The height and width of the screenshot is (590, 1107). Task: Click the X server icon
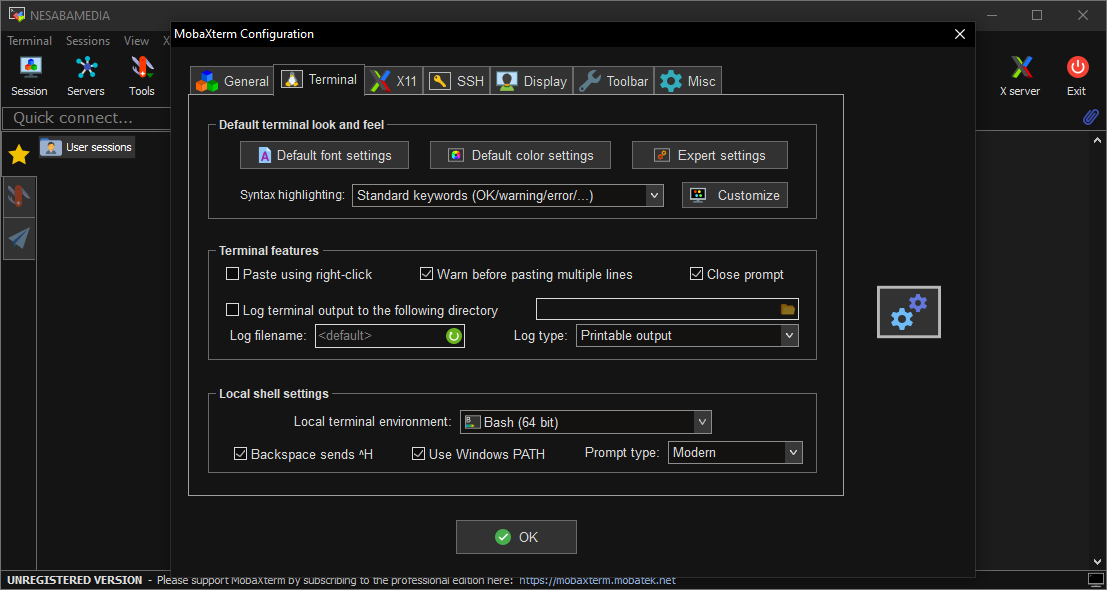point(1019,76)
